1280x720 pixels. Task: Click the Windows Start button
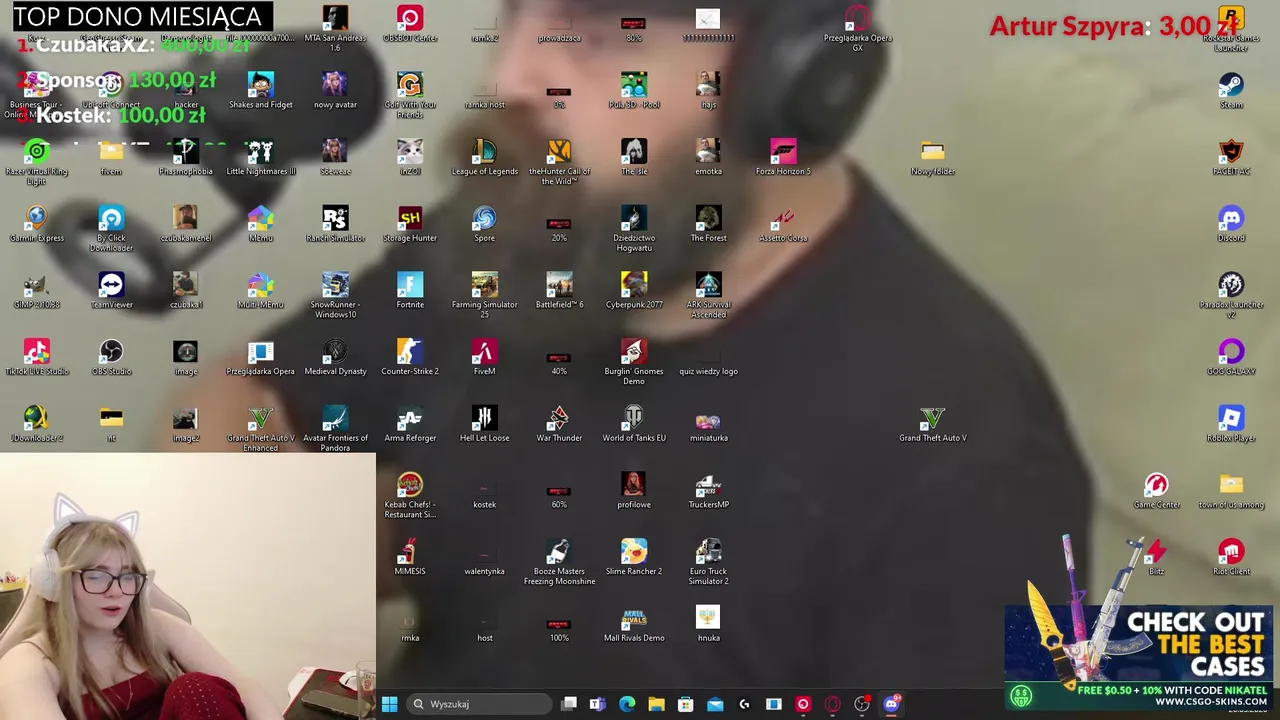(389, 704)
